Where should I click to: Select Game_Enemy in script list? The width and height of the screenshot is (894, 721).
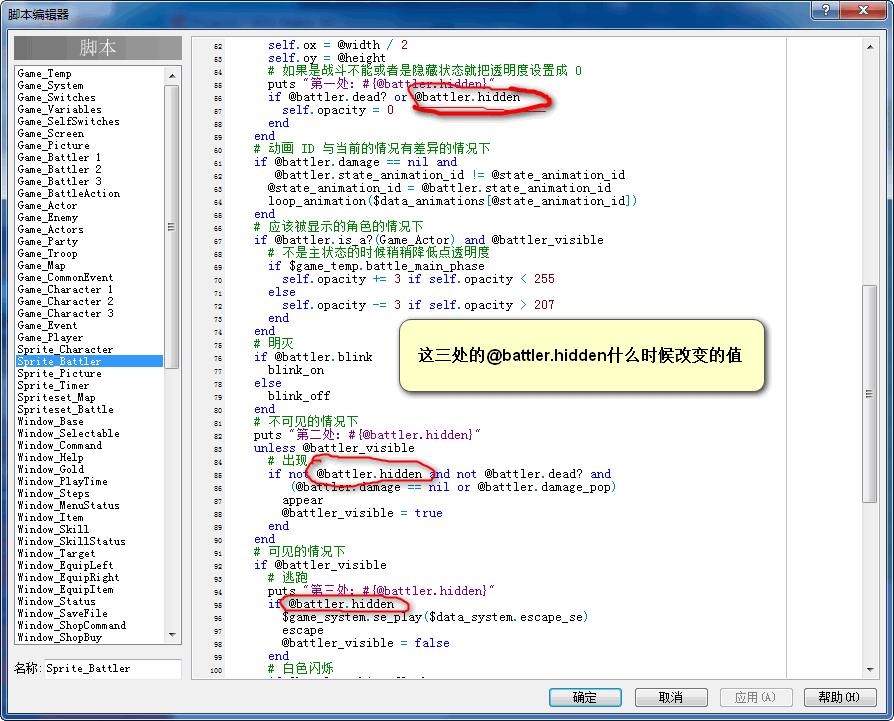click(x=47, y=217)
